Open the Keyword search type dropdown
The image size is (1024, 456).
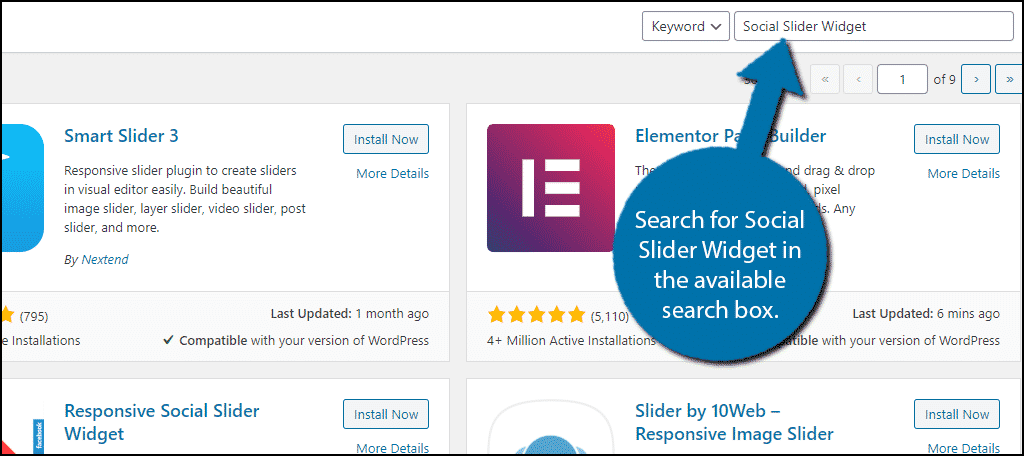pyautogui.click(x=685, y=27)
